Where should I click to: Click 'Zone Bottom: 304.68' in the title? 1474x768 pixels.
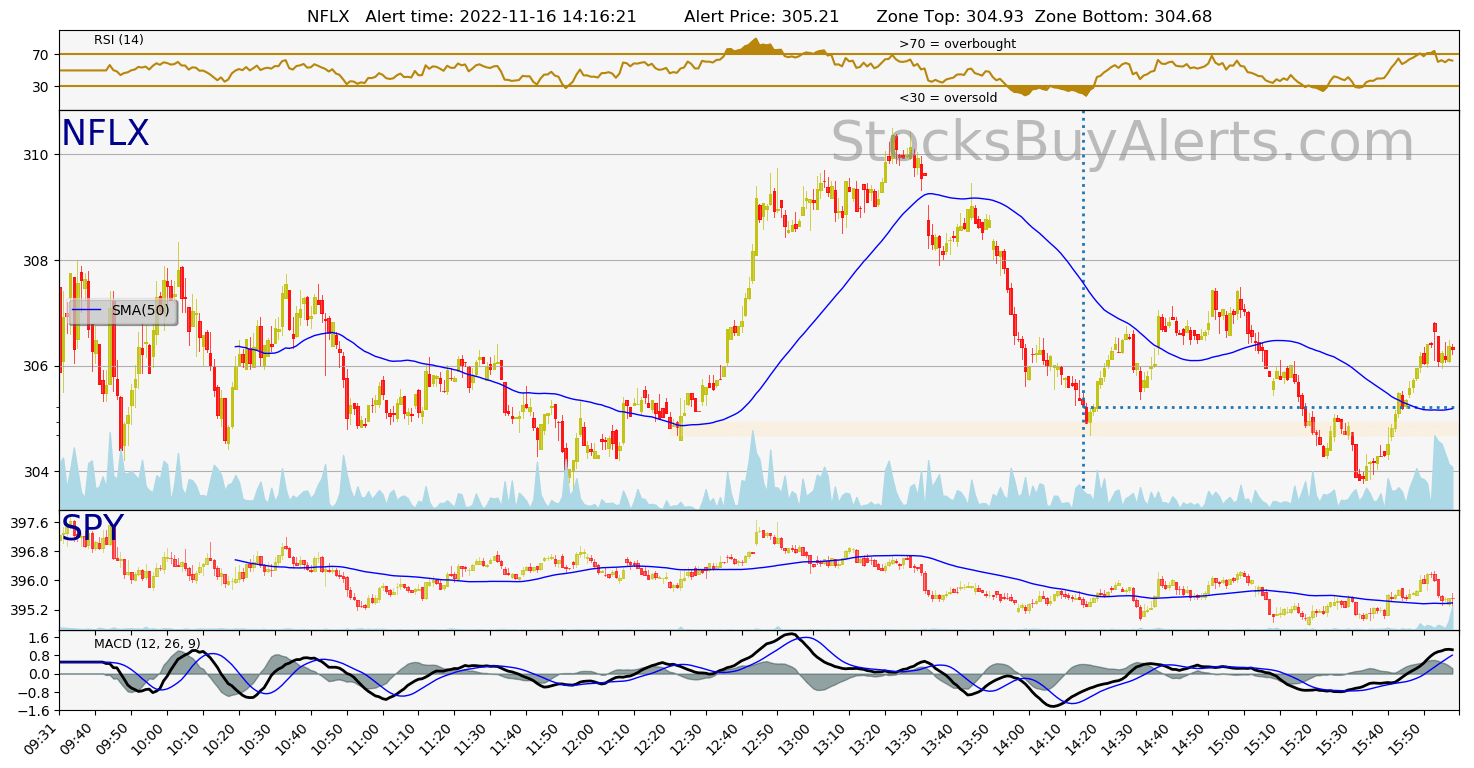tap(1123, 16)
